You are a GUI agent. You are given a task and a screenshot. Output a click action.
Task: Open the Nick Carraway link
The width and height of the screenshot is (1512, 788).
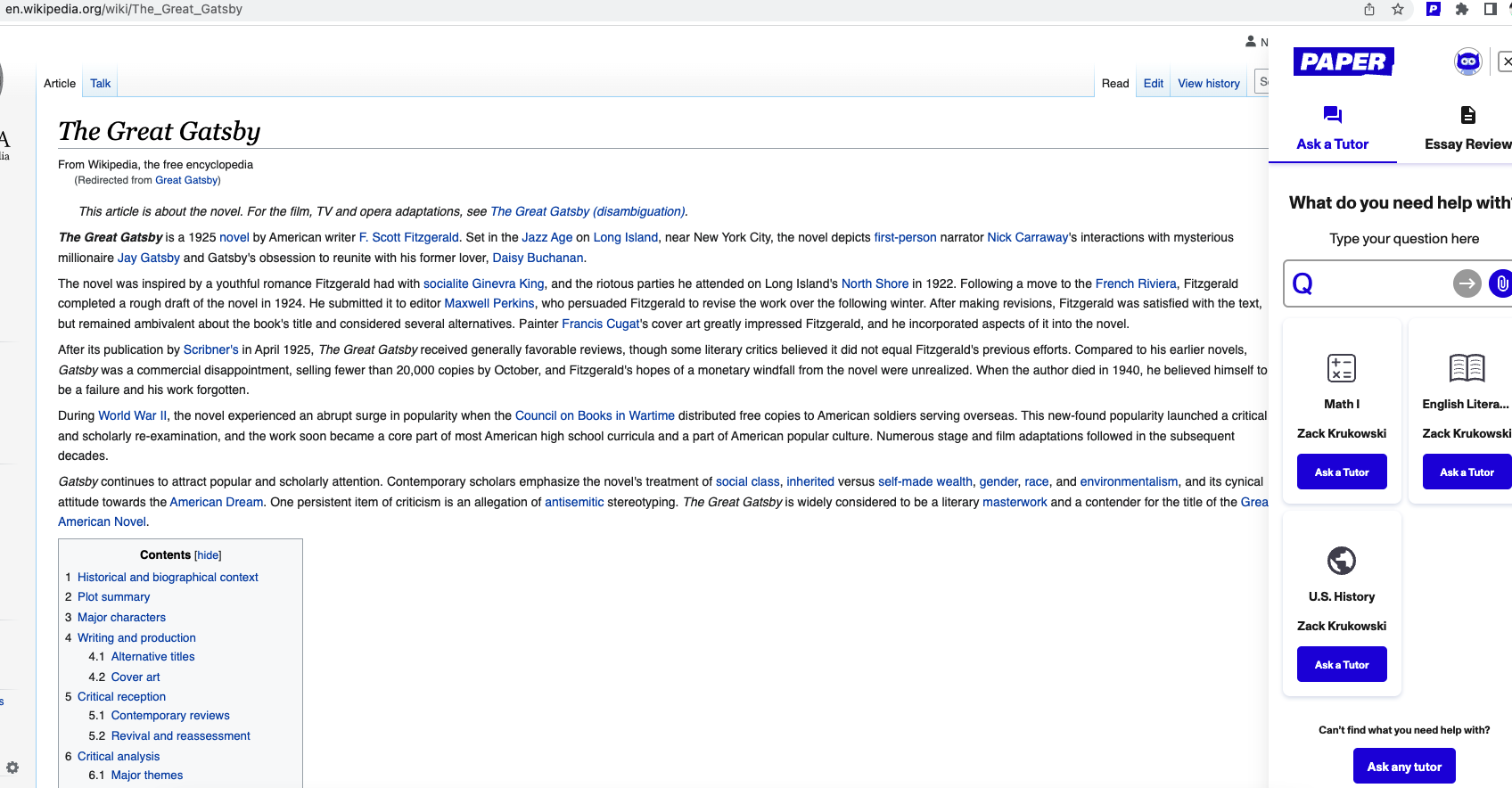coord(1027,237)
